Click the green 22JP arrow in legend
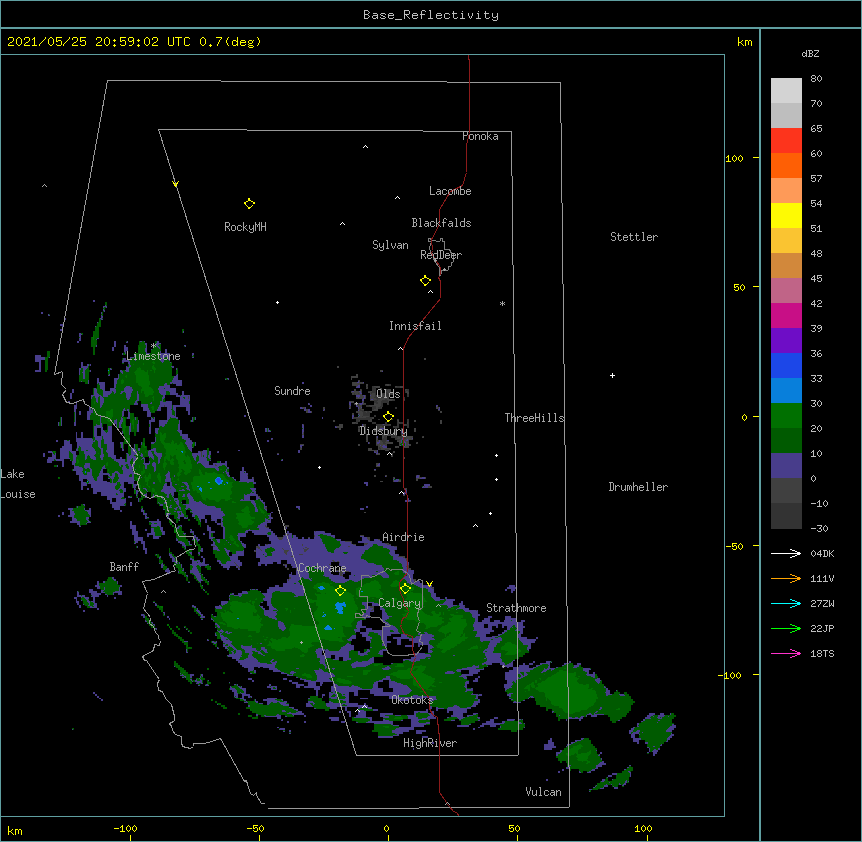Viewport: 862px width, 842px height. pos(786,628)
